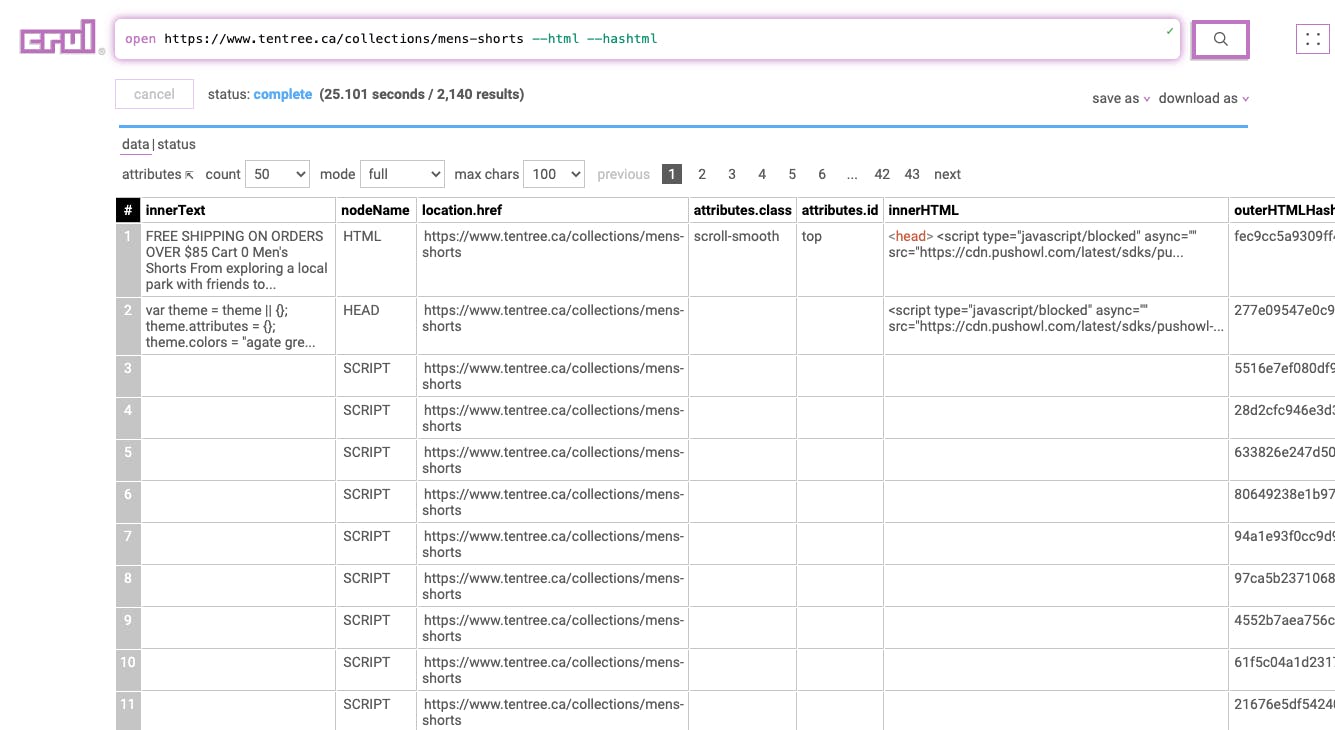Click the SCRIPT cell in row 9
Image resolution: width=1335 pixels, height=730 pixels.
pos(376,628)
